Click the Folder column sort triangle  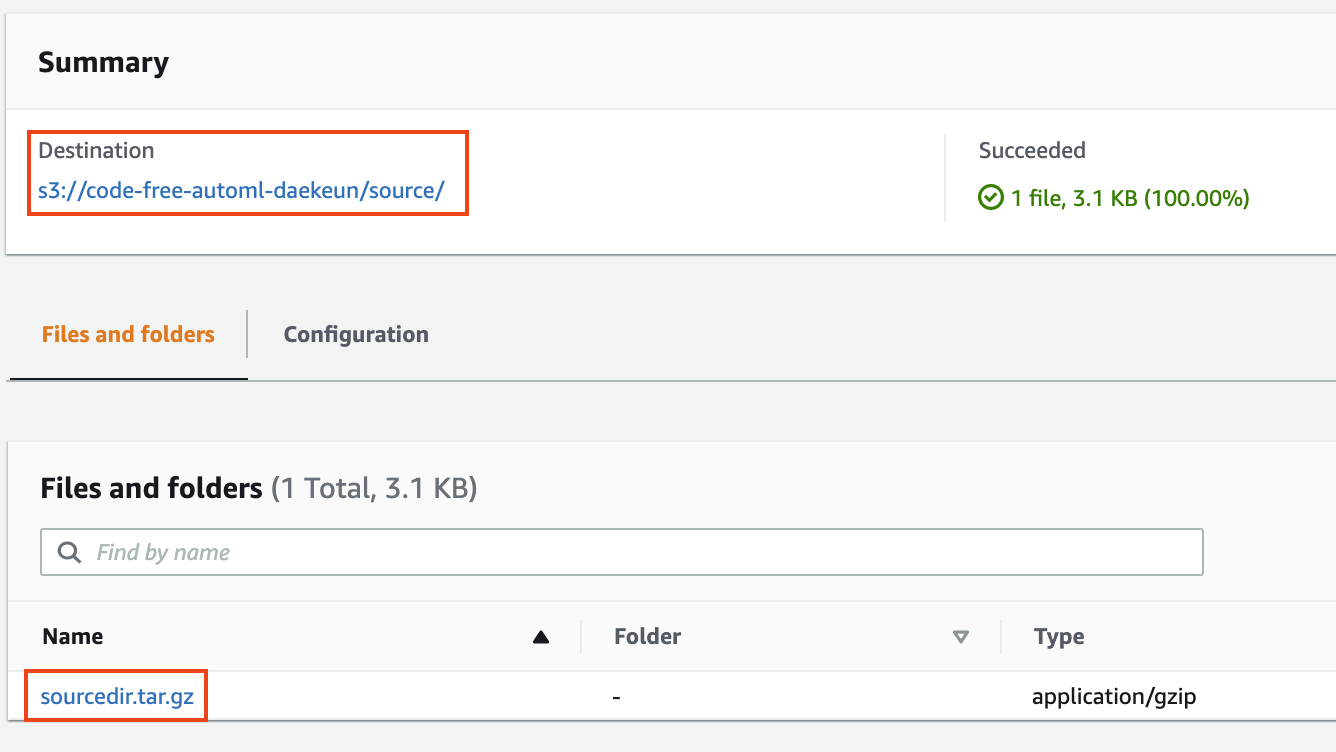tap(961, 637)
